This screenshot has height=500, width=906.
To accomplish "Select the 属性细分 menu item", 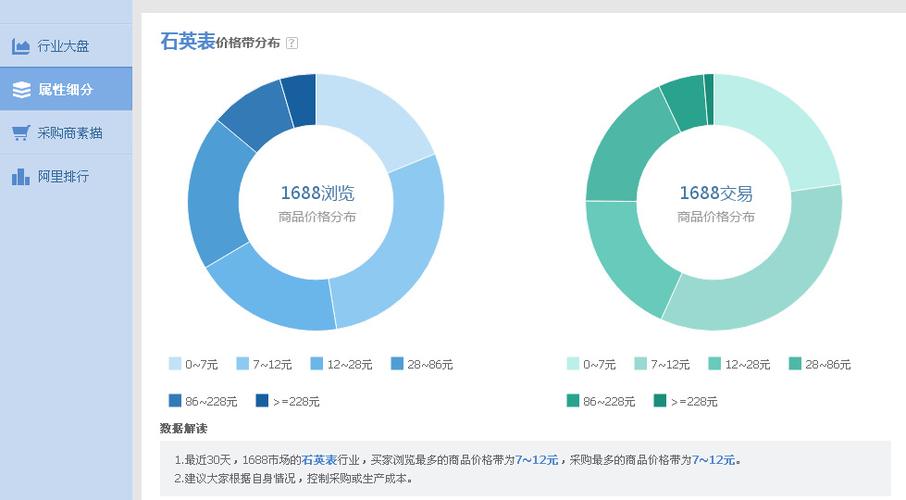I will 66,89.
